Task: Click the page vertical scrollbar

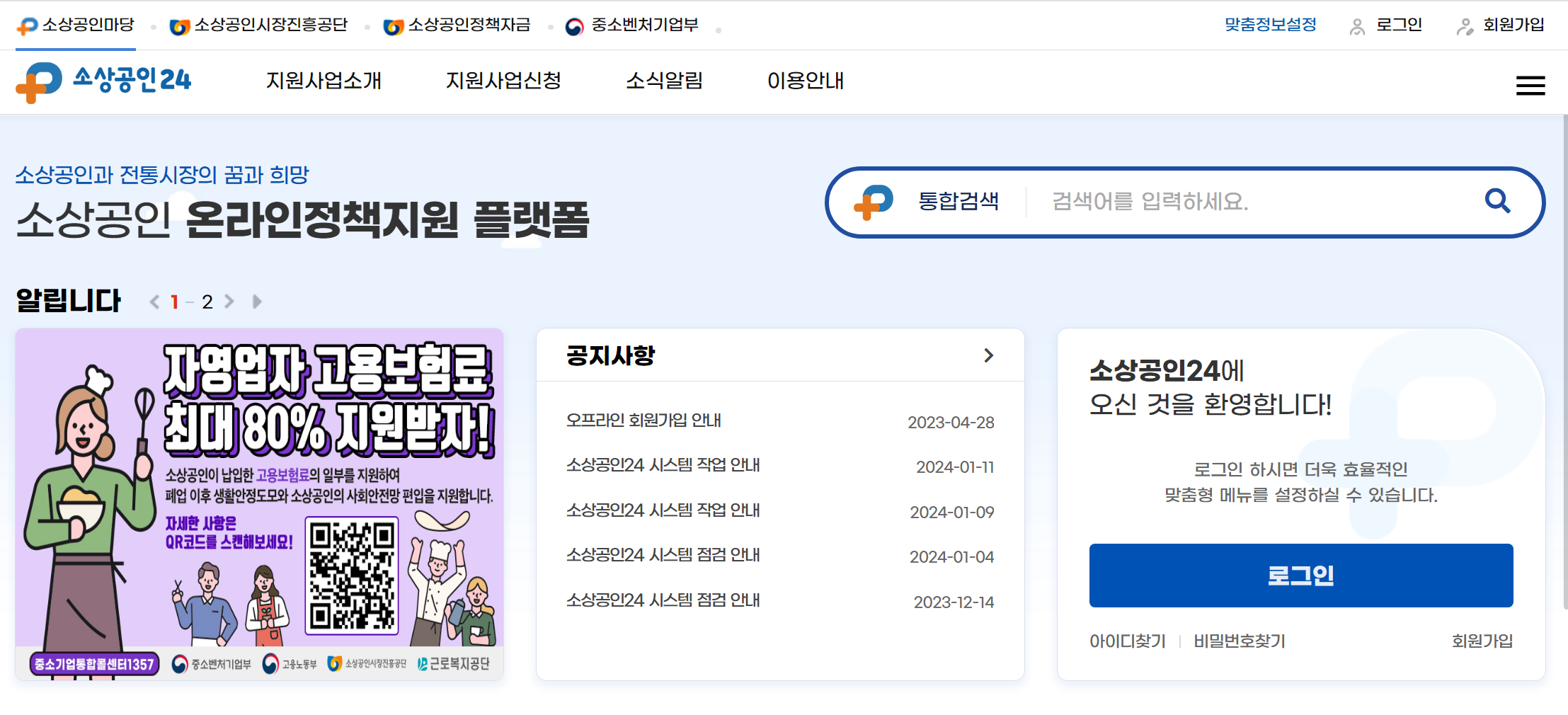Action: pos(1564,361)
